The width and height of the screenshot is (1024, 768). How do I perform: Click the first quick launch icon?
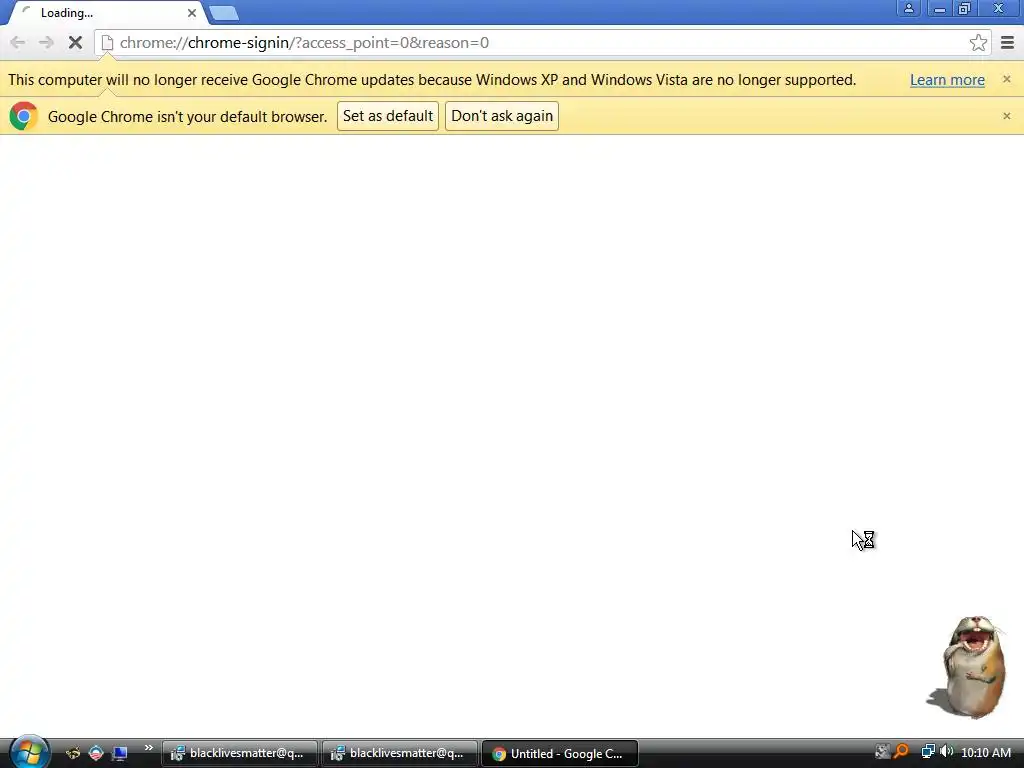(x=72, y=754)
